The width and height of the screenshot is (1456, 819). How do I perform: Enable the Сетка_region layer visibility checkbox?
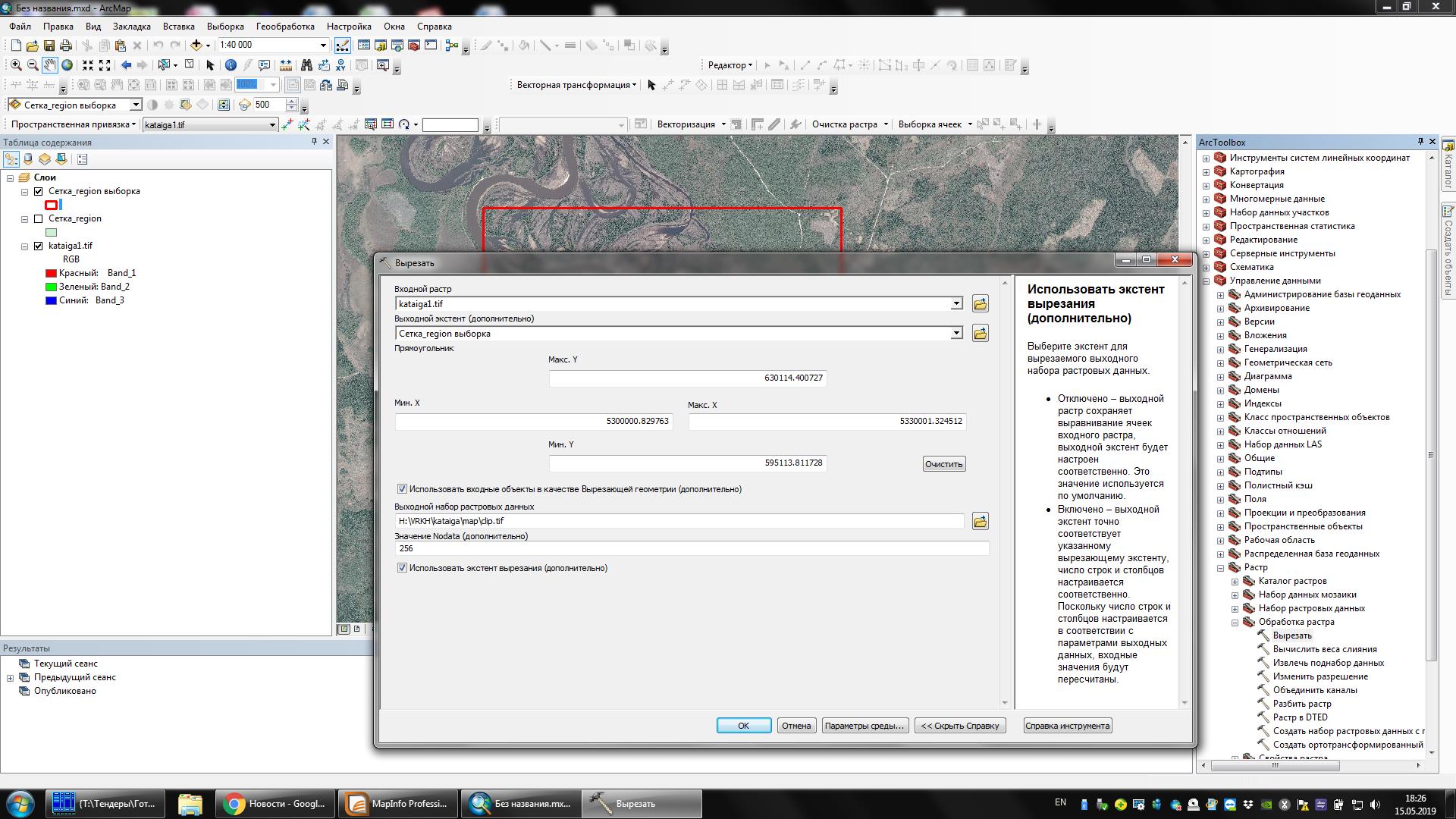point(39,218)
